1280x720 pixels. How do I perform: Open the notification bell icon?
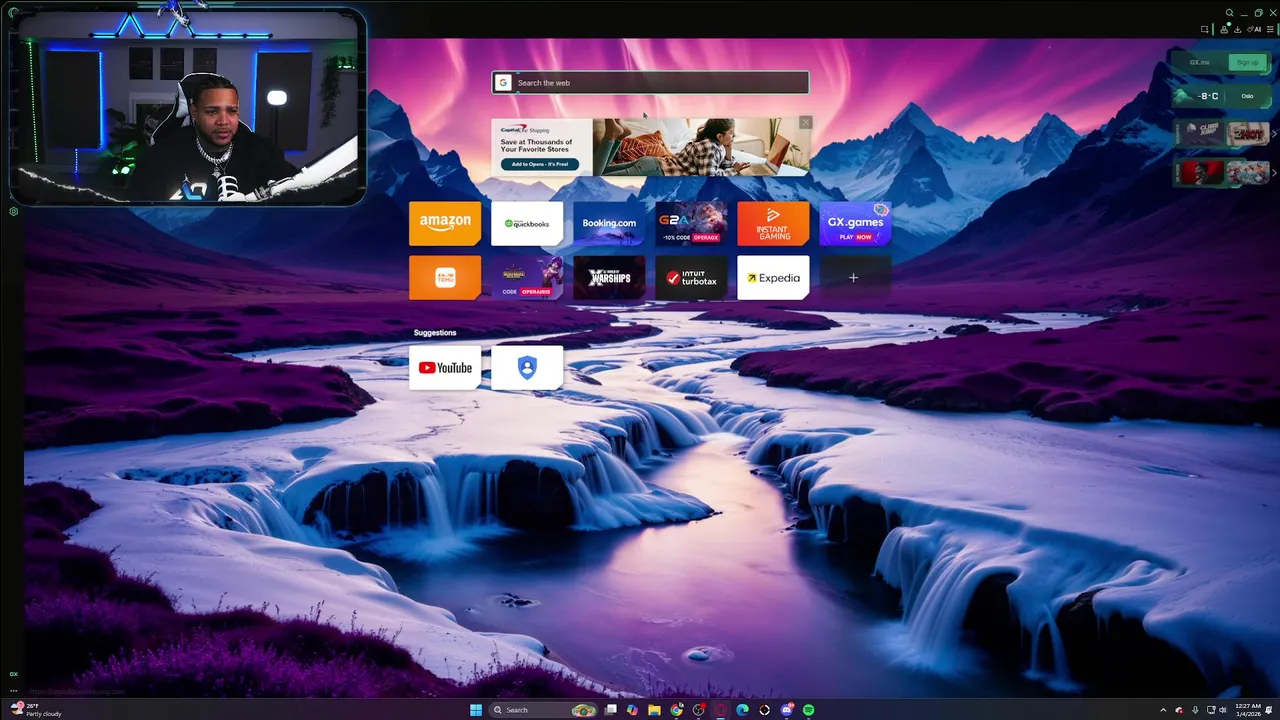coord(1268,710)
